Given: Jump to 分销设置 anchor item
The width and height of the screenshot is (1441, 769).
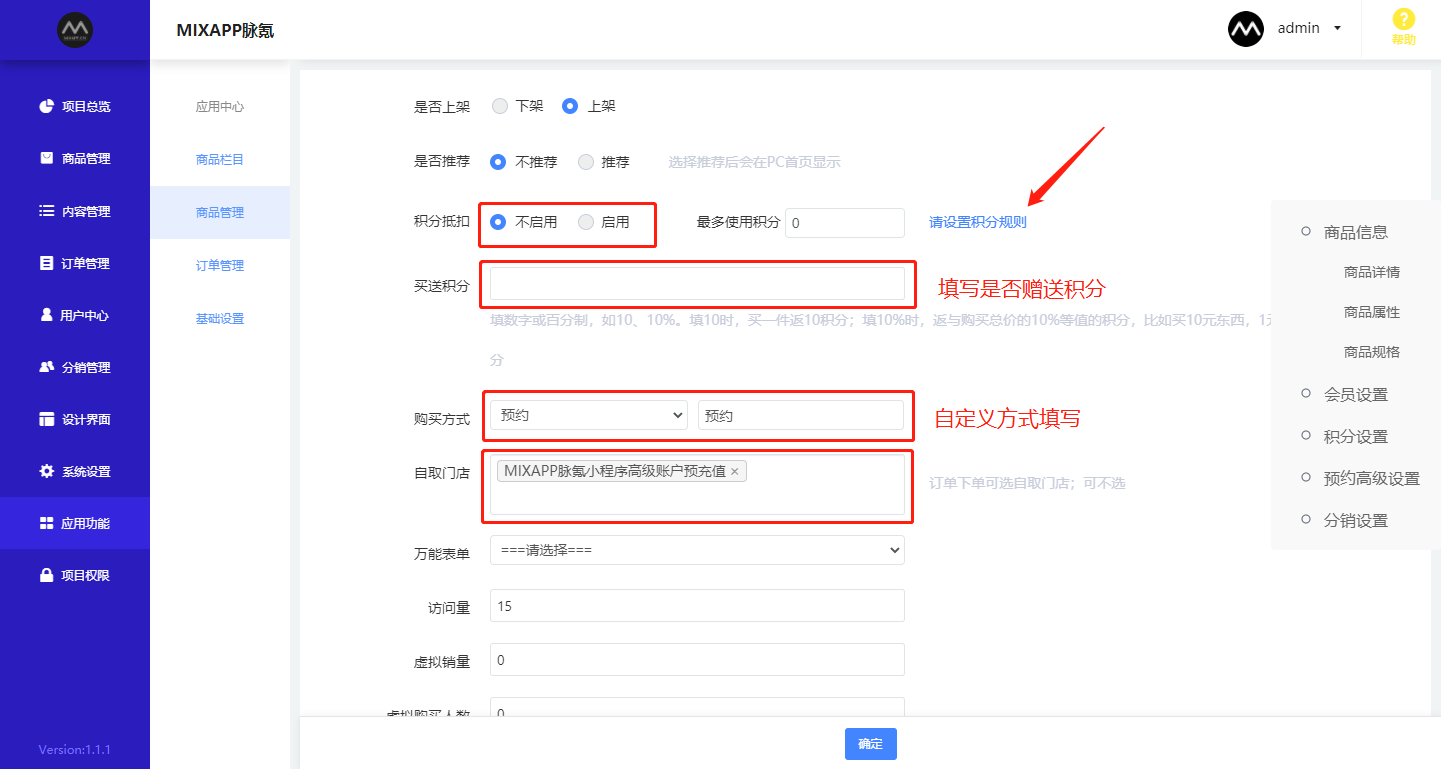Looking at the screenshot, I should pyautogui.click(x=1356, y=521).
